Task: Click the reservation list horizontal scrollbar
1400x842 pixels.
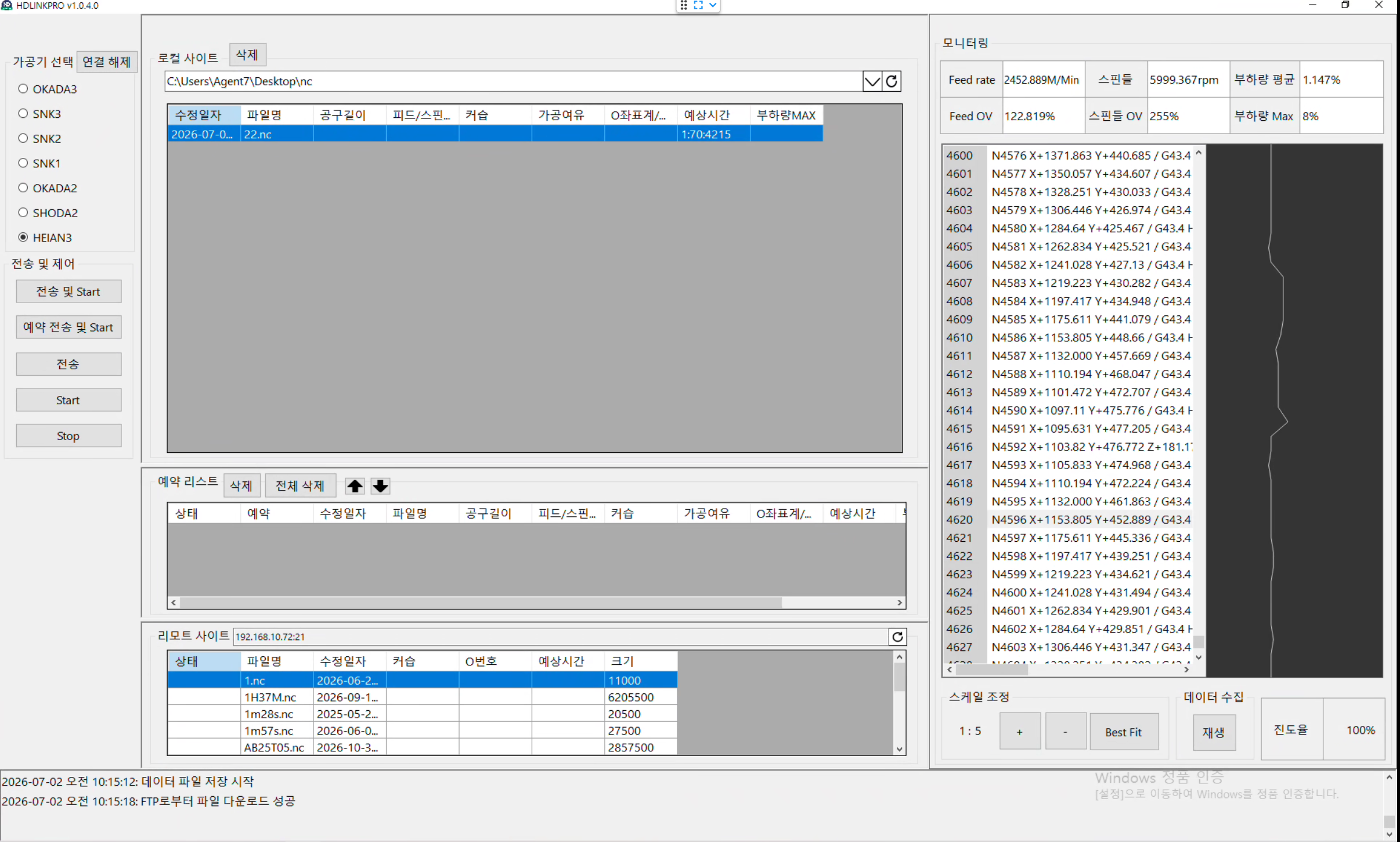Action: [x=536, y=603]
